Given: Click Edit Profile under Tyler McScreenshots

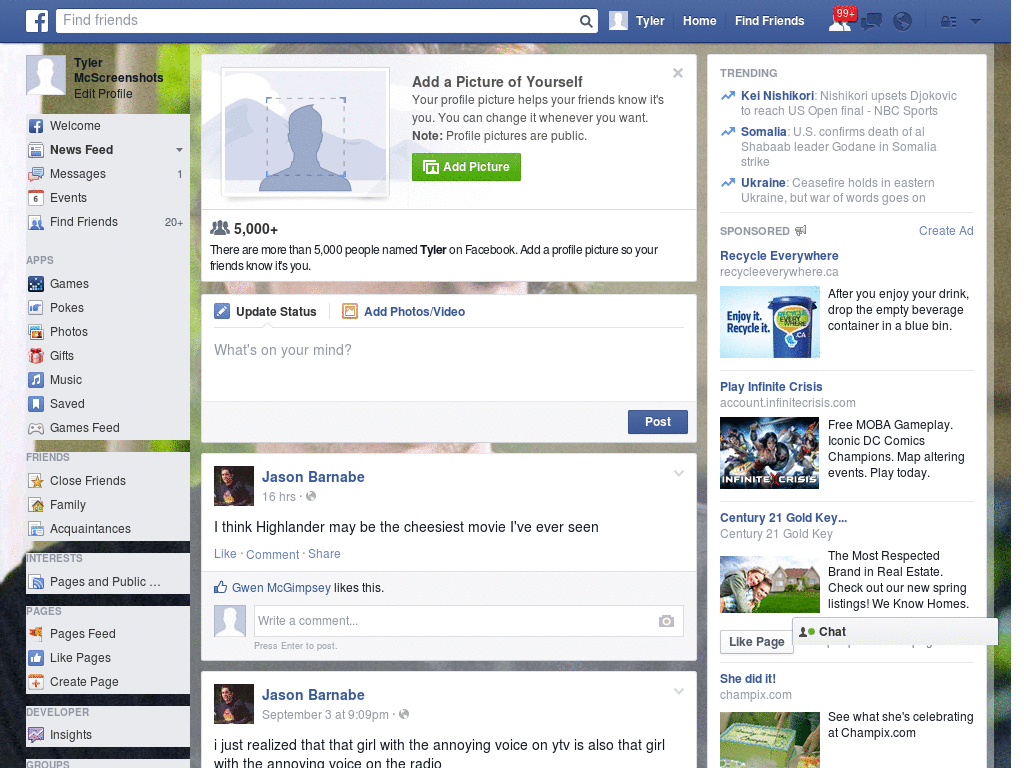Looking at the screenshot, I should pos(103,93).
